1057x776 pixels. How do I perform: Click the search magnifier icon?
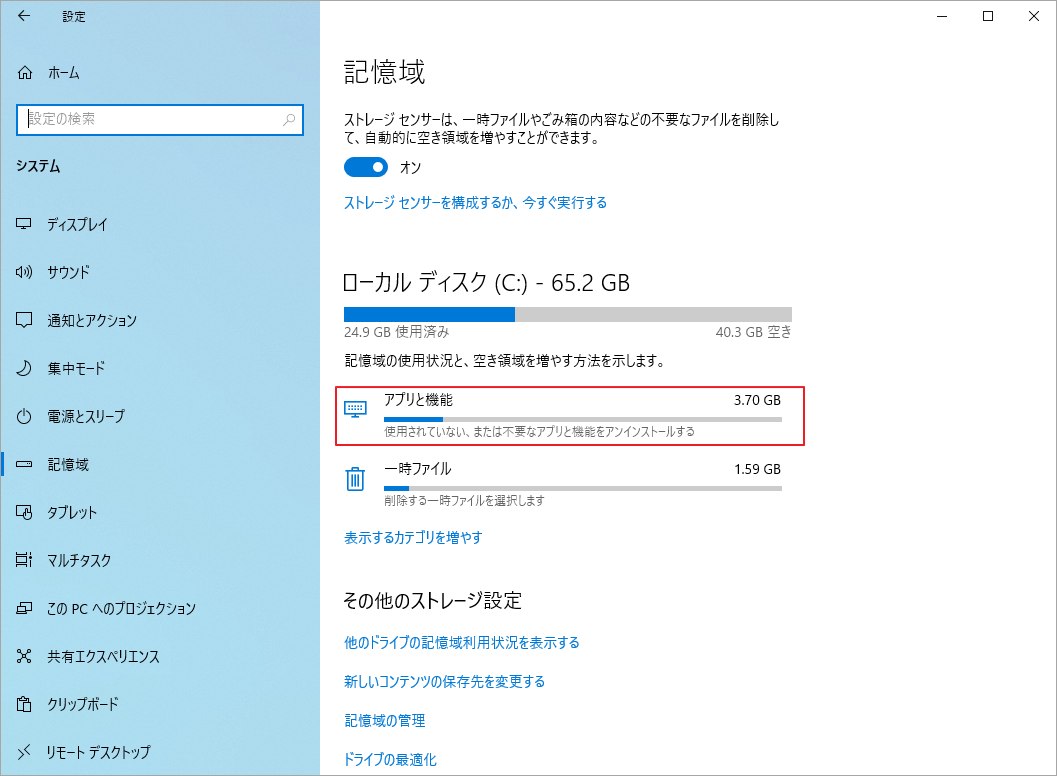pyautogui.click(x=290, y=119)
